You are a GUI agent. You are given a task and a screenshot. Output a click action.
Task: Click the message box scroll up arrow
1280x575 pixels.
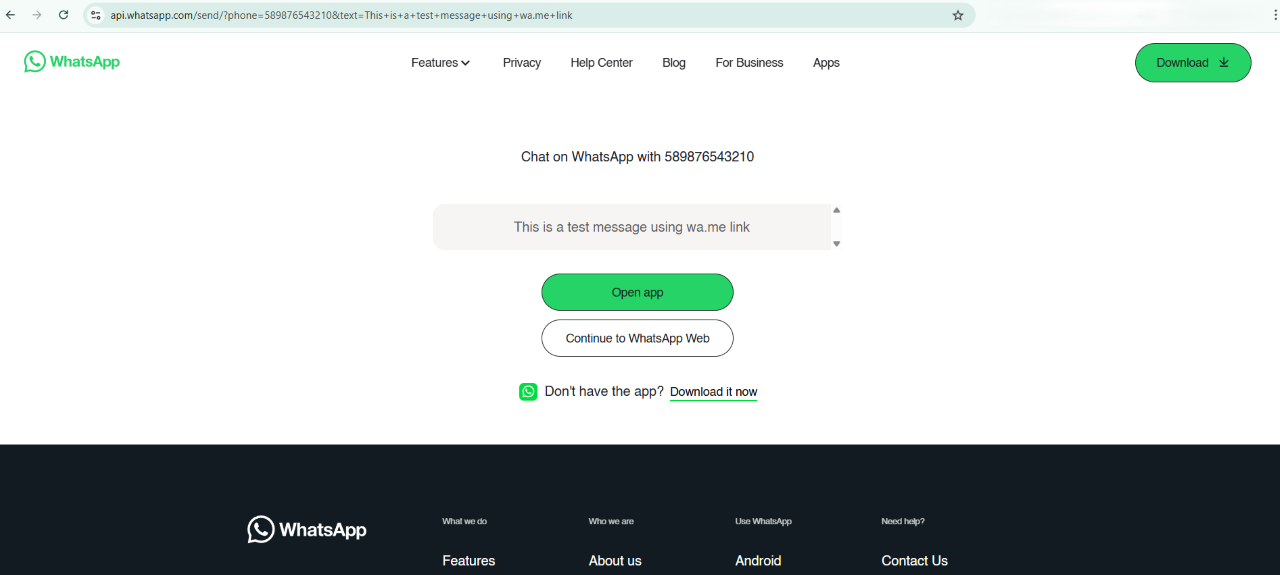pyautogui.click(x=836, y=210)
